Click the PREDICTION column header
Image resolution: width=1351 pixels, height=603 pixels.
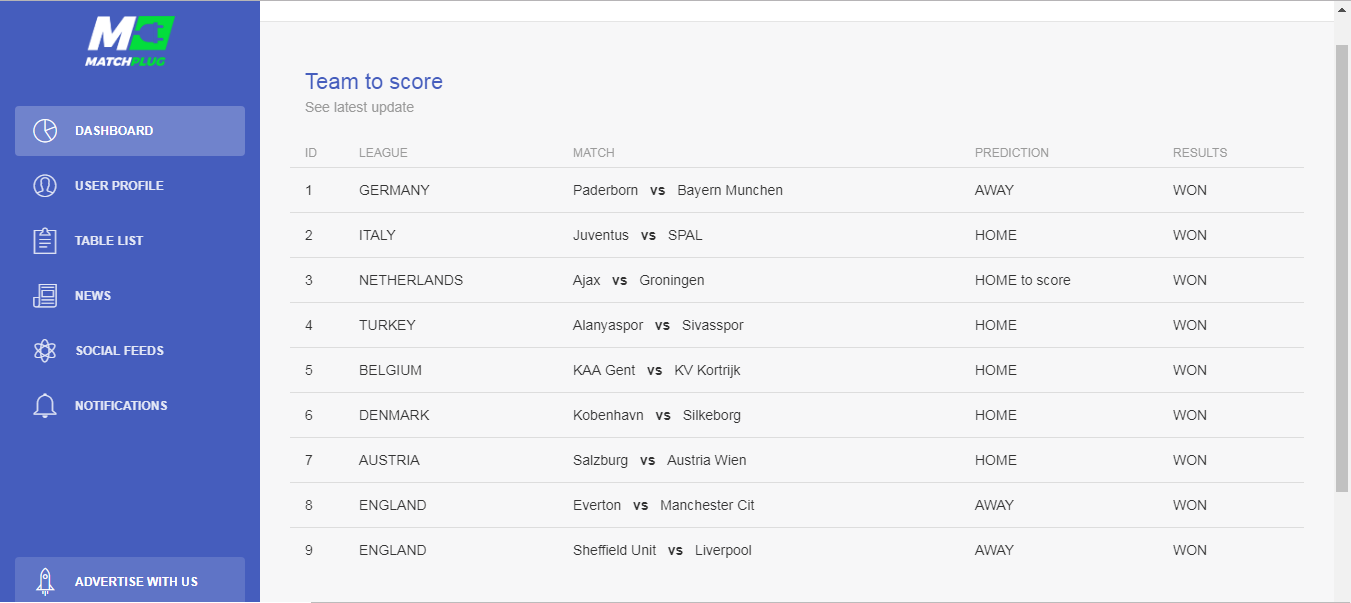1011,153
